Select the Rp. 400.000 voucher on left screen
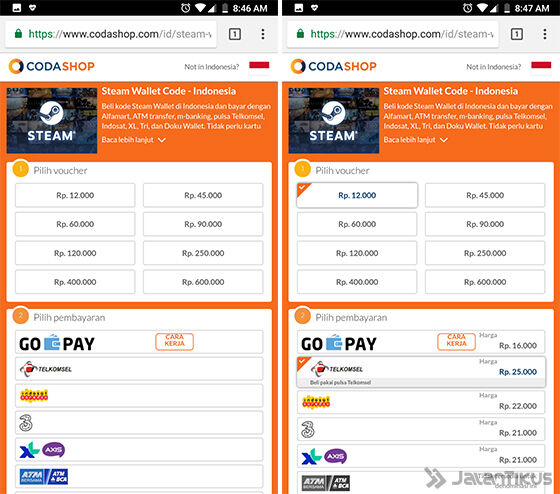 click(x=75, y=282)
